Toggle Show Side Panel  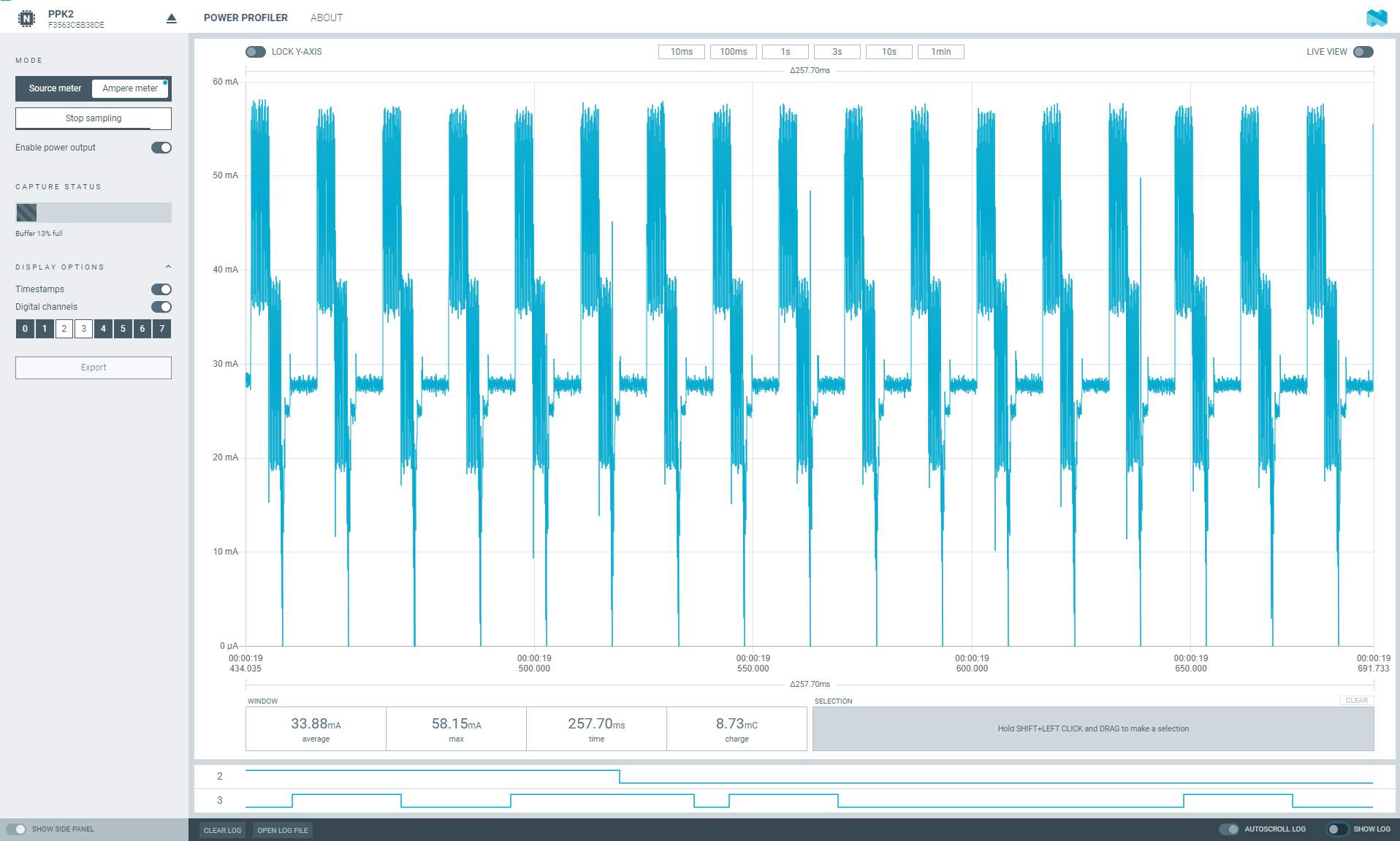[x=16, y=829]
